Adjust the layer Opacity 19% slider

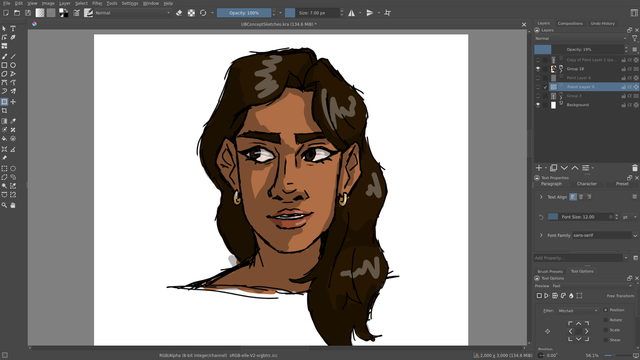tap(579, 49)
